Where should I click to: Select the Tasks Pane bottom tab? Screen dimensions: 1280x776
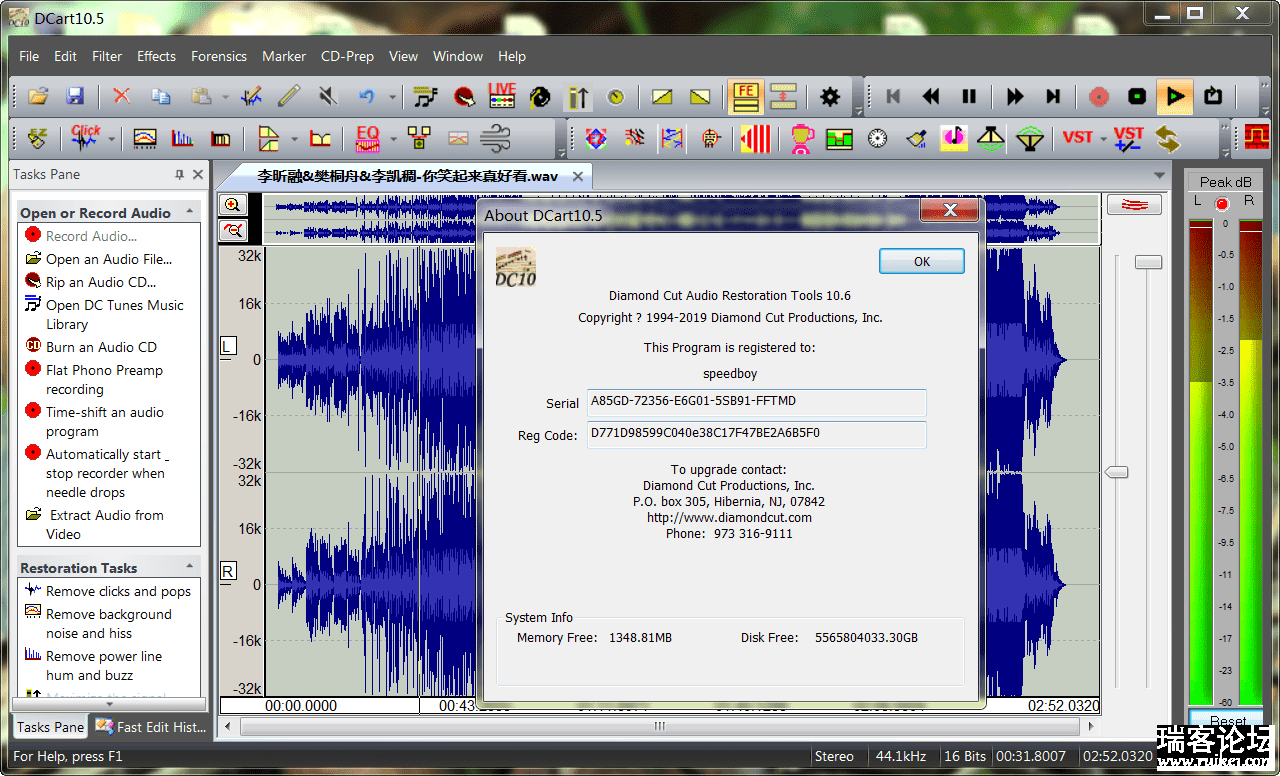point(50,727)
